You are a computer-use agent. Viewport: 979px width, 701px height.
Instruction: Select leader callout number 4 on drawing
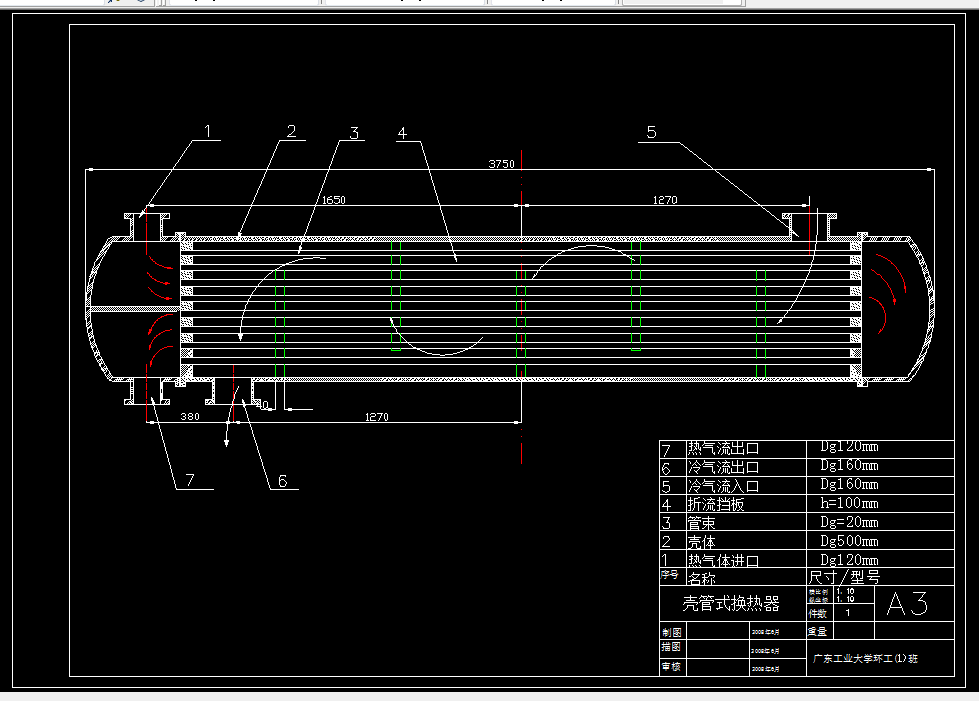[402, 133]
